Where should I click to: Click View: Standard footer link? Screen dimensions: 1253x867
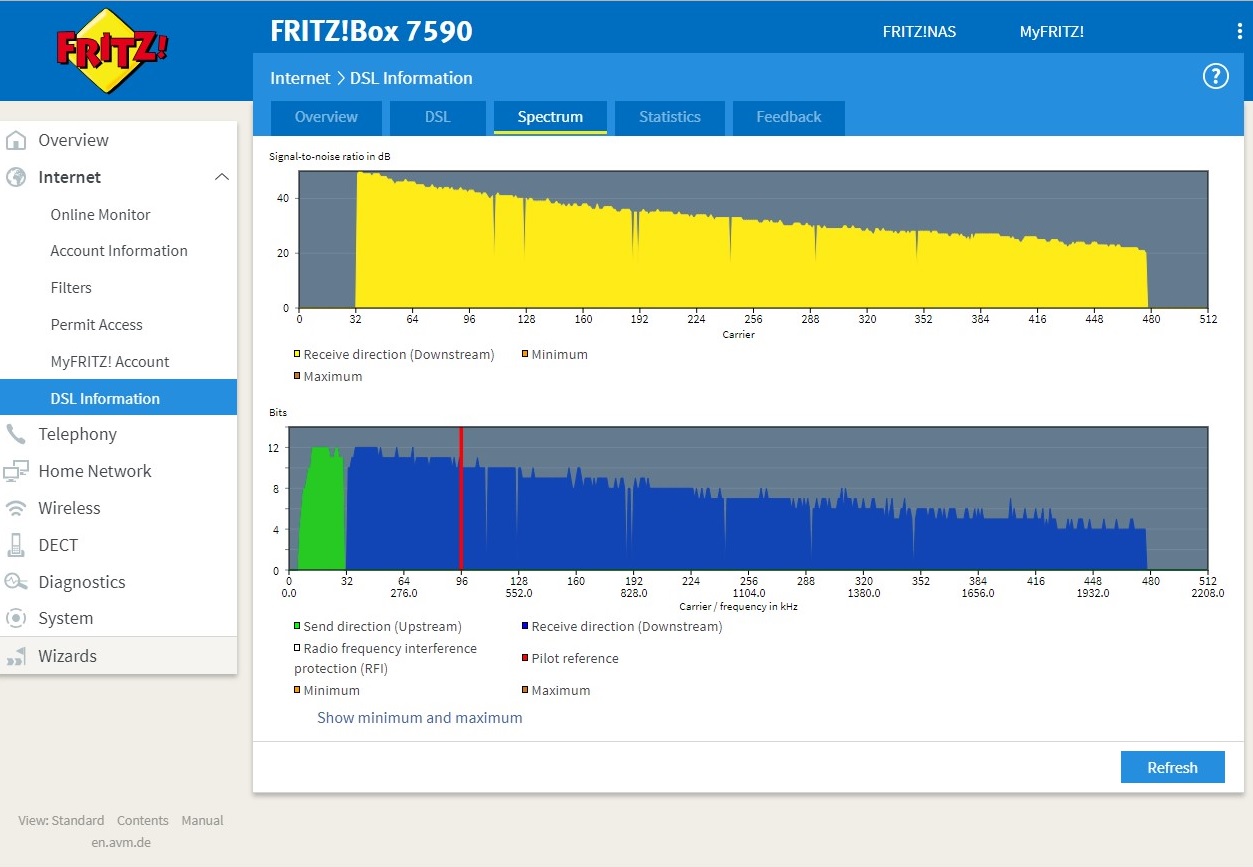(x=61, y=821)
